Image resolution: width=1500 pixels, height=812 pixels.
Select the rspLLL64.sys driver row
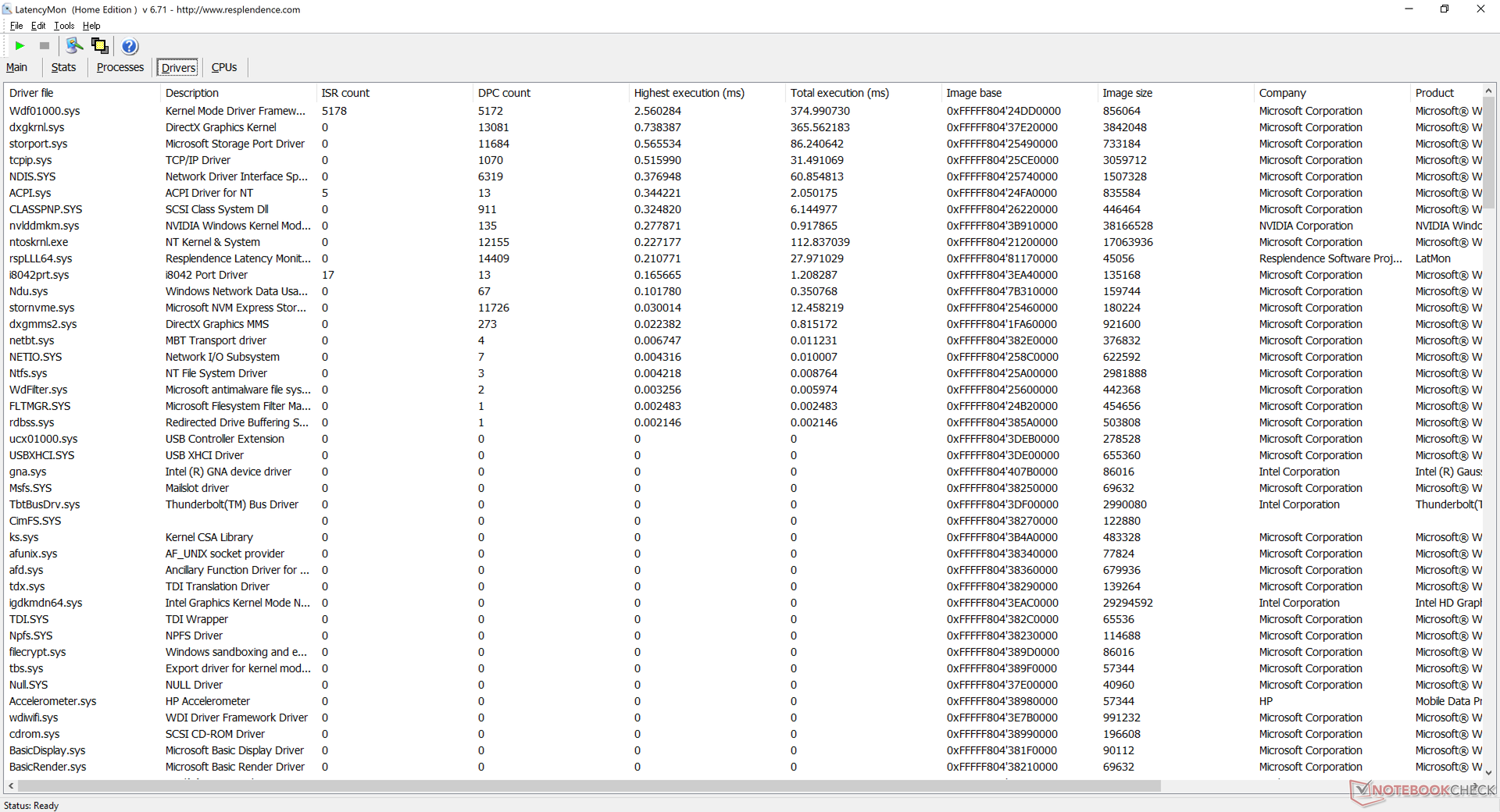pyautogui.click(x=742, y=258)
